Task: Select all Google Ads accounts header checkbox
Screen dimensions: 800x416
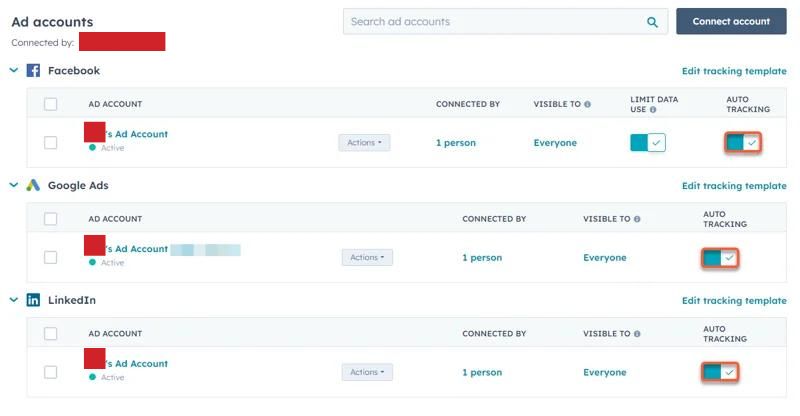Action: coord(51,219)
